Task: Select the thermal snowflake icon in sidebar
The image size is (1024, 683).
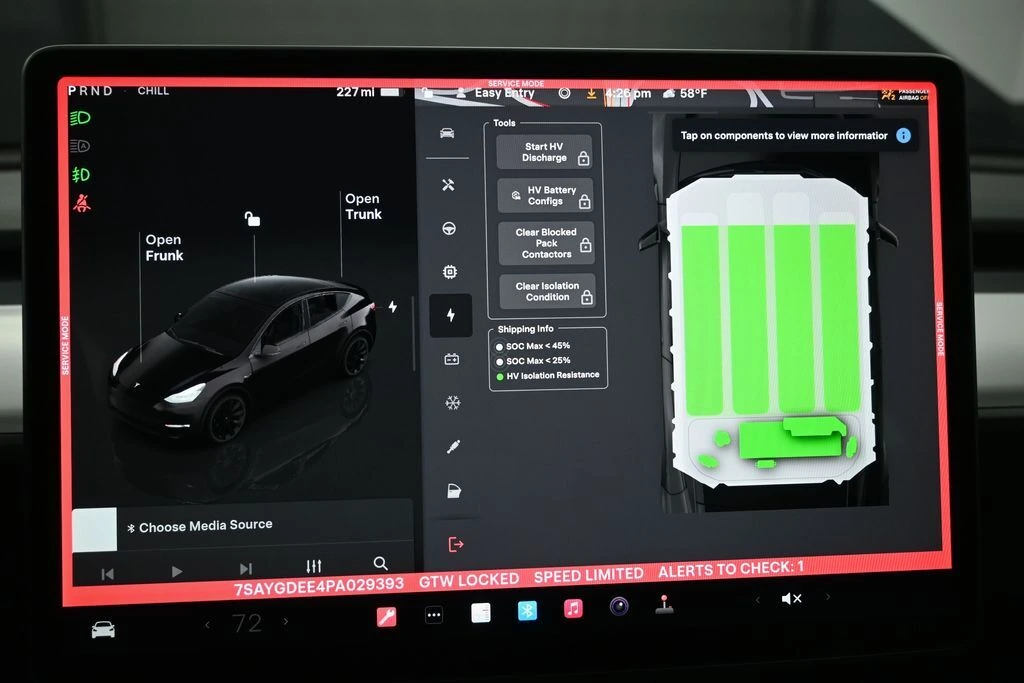Action: pyautogui.click(x=452, y=403)
